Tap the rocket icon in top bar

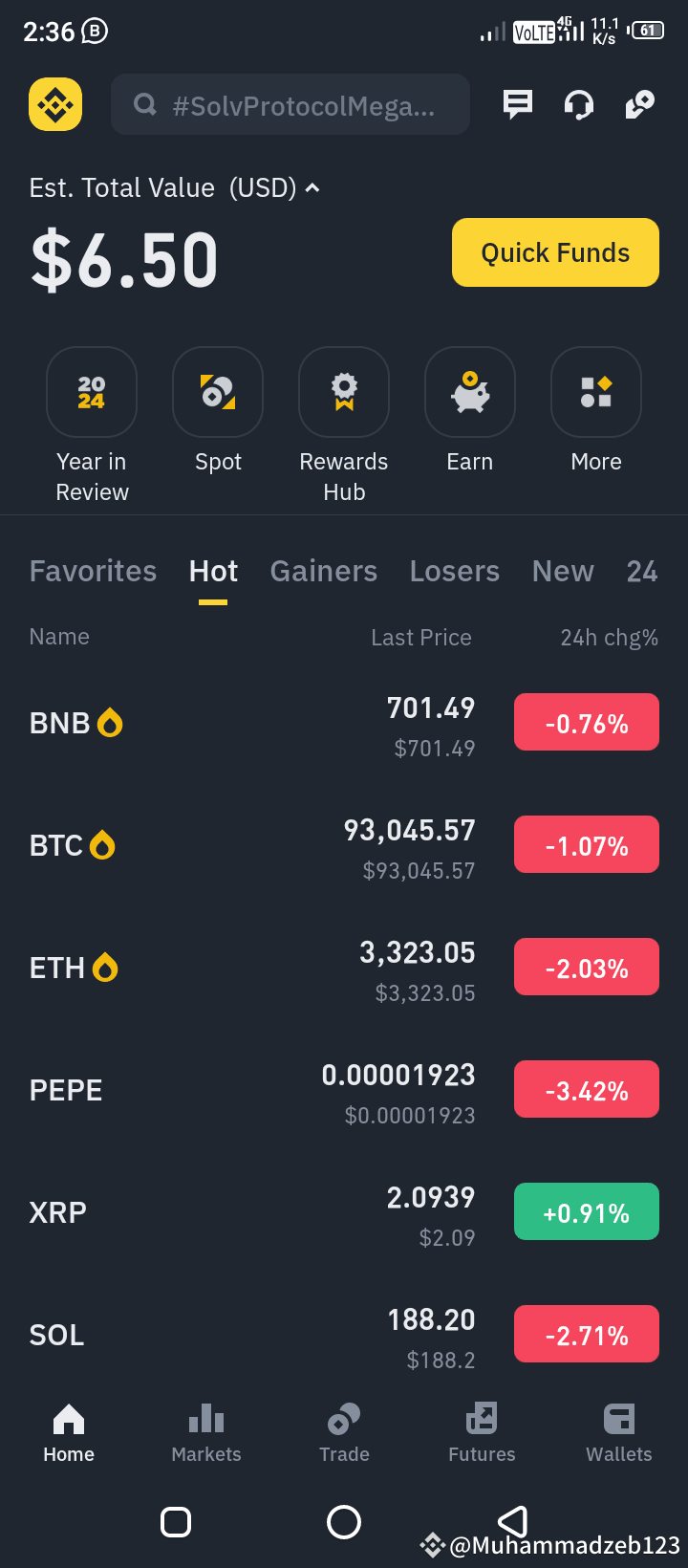639,104
